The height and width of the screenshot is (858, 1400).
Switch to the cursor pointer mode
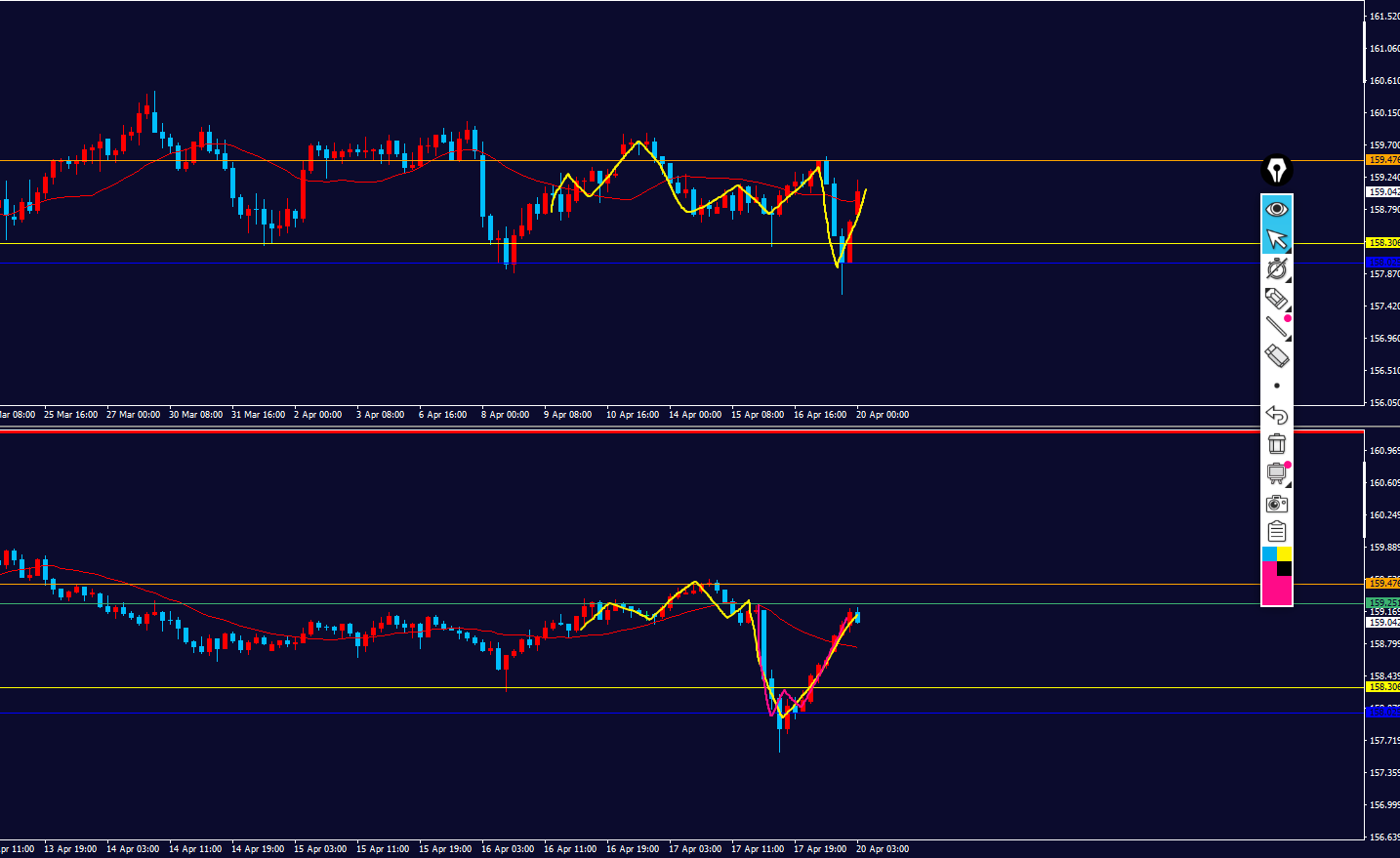pyautogui.click(x=1276, y=239)
